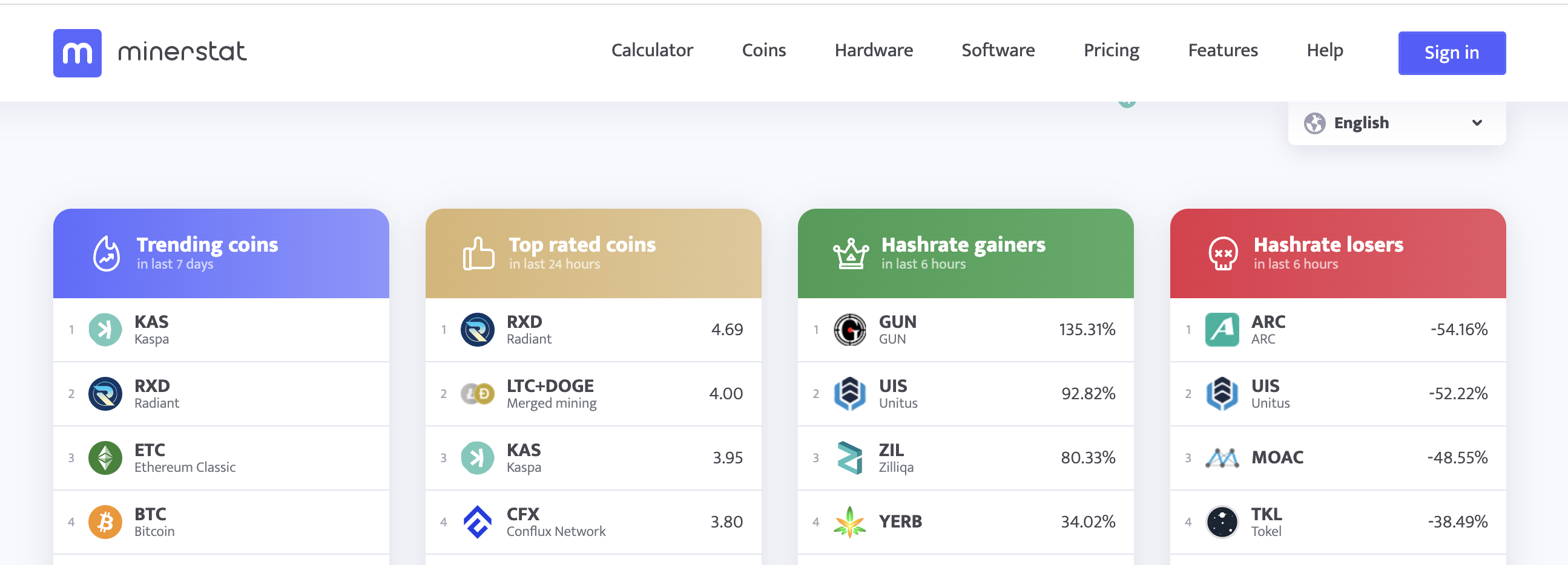This screenshot has height=565, width=1568.
Task: Click the MOAC coin icon
Action: click(x=1224, y=457)
